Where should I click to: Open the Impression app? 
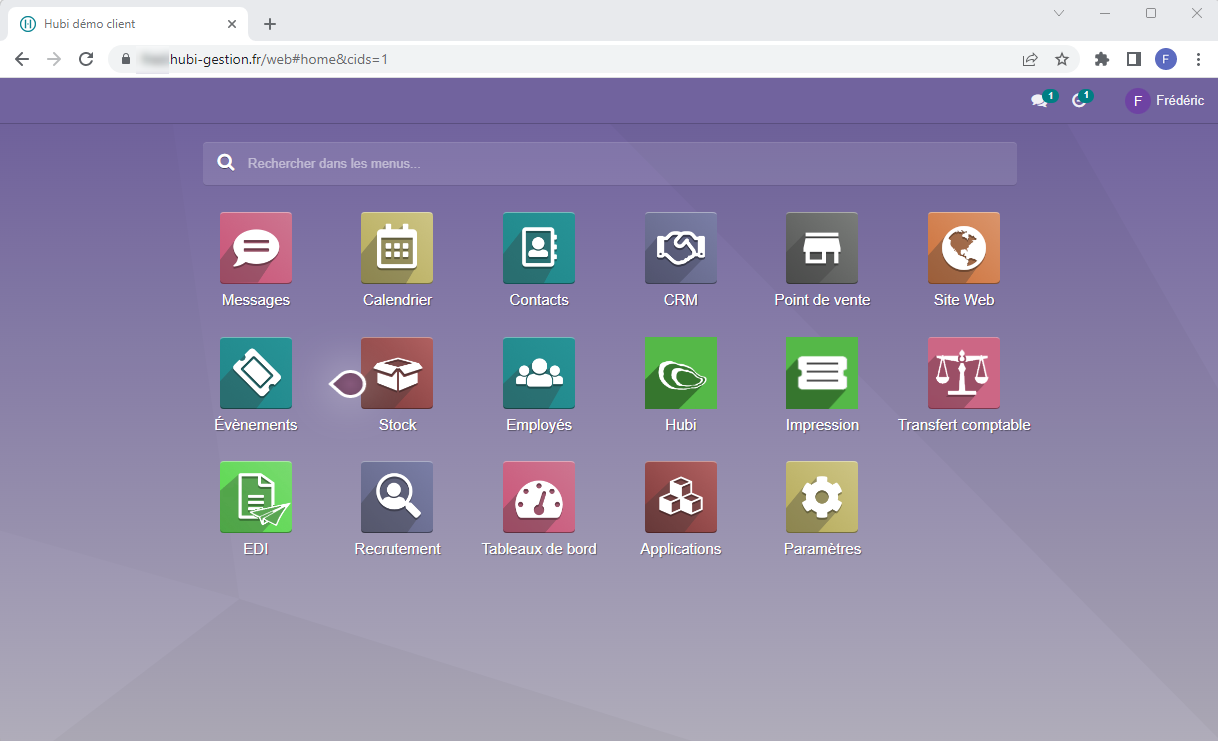822,373
